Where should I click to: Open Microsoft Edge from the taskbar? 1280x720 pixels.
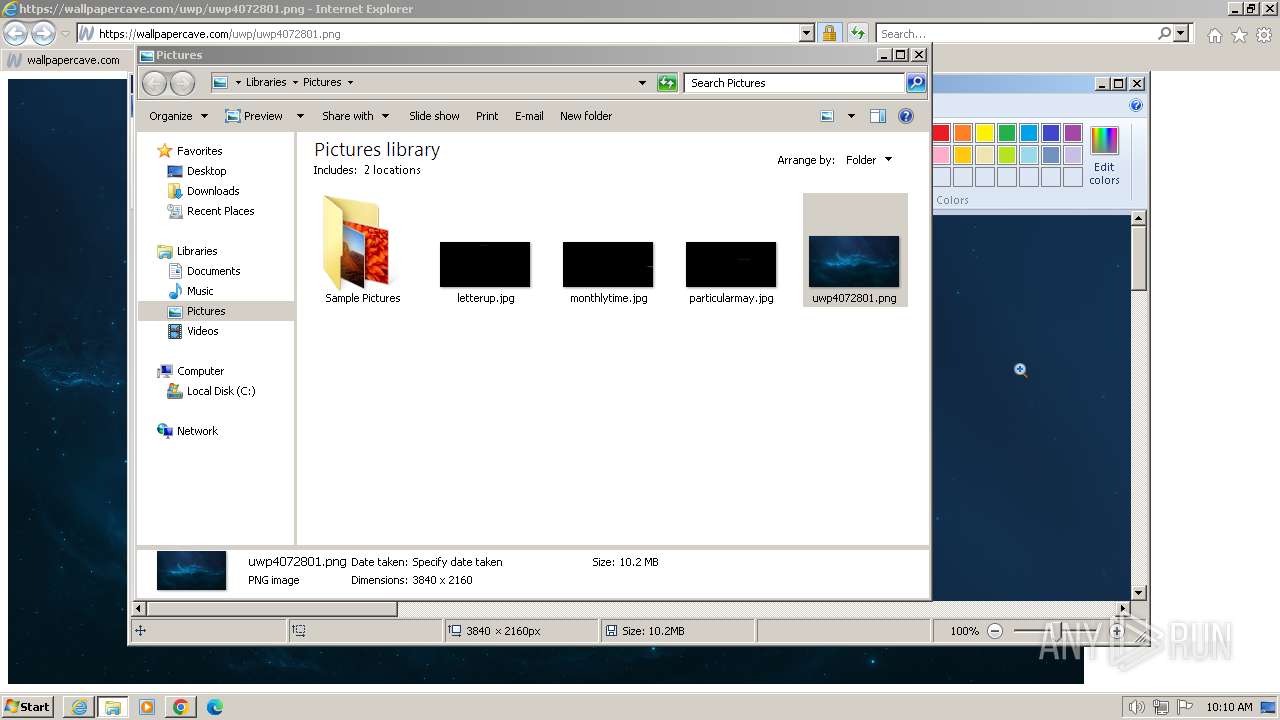coord(214,707)
